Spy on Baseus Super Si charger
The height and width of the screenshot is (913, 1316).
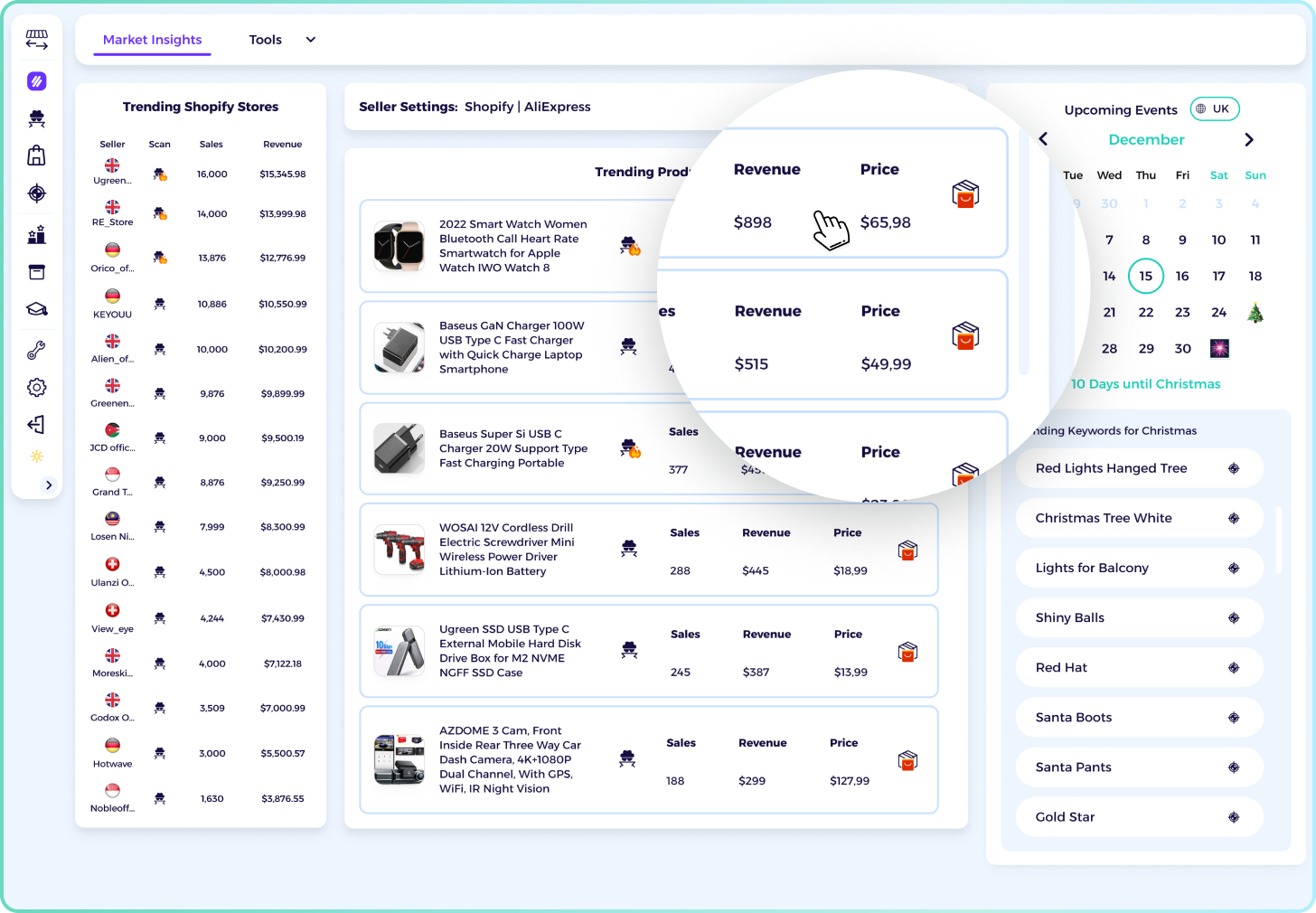click(630, 447)
